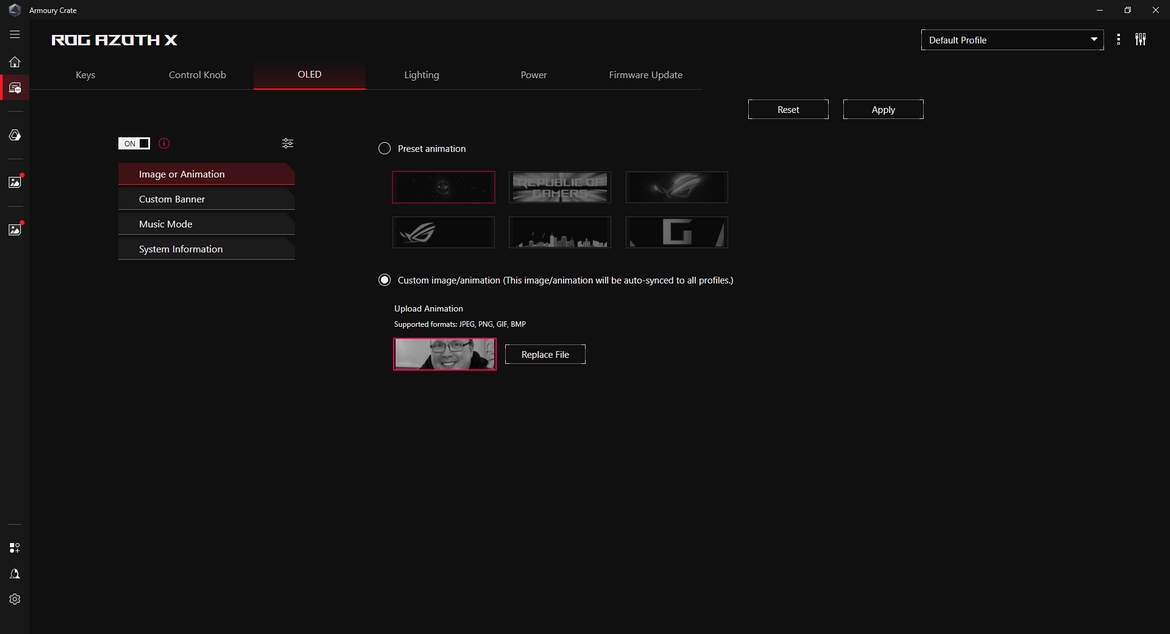Switch to the Keys tab
The width and height of the screenshot is (1170, 634).
pyautogui.click(x=85, y=75)
